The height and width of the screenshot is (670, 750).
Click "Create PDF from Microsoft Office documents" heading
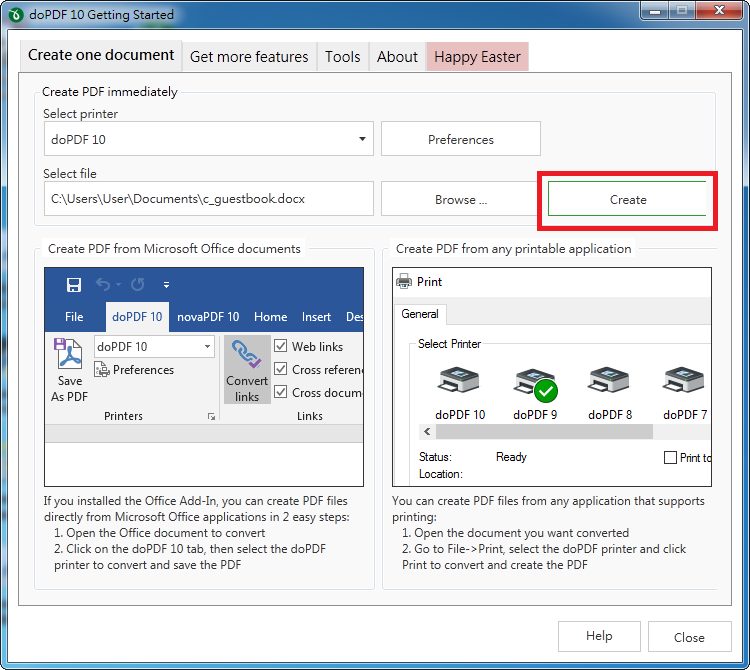click(174, 249)
